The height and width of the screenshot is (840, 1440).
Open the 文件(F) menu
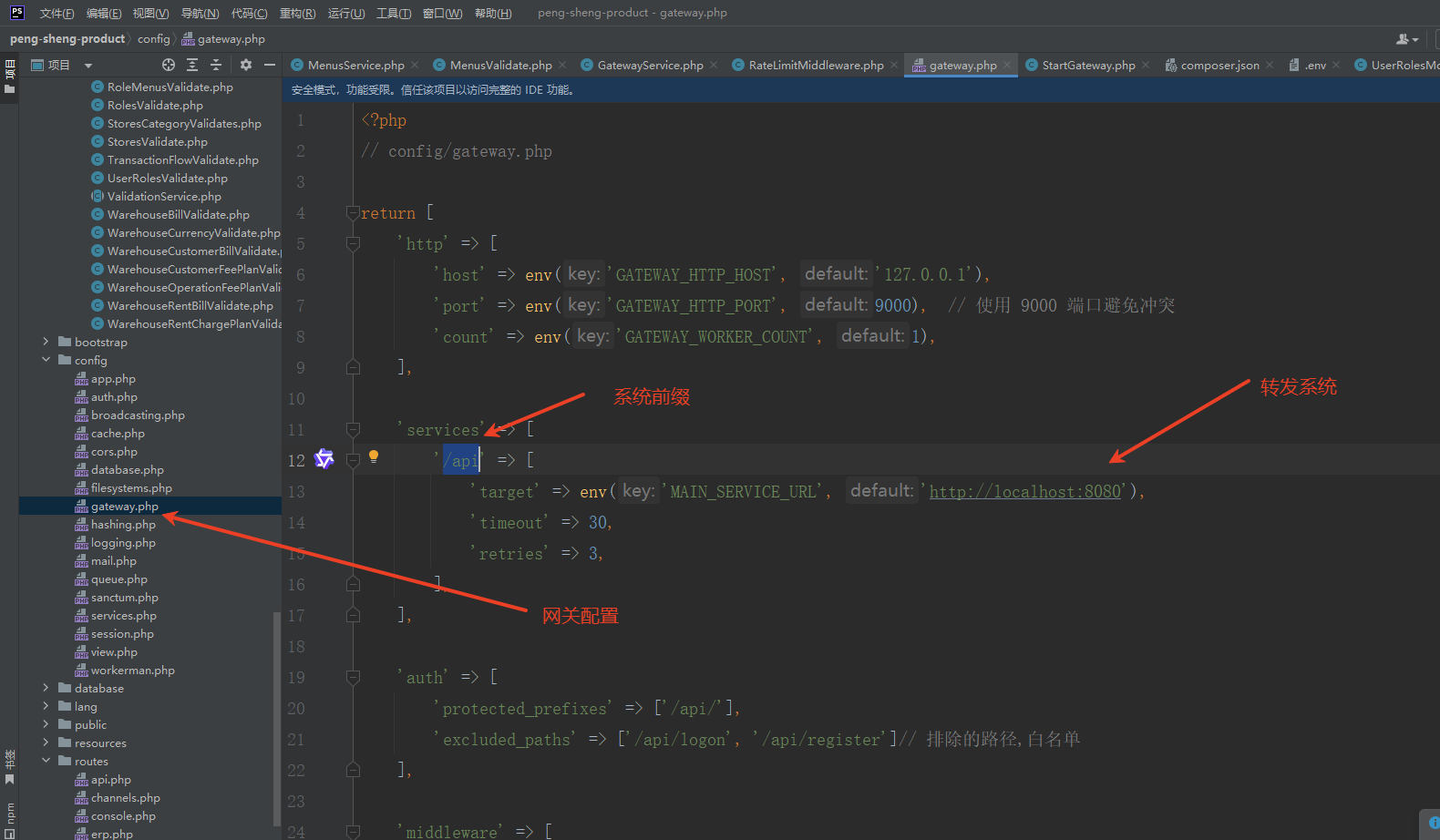coord(57,13)
